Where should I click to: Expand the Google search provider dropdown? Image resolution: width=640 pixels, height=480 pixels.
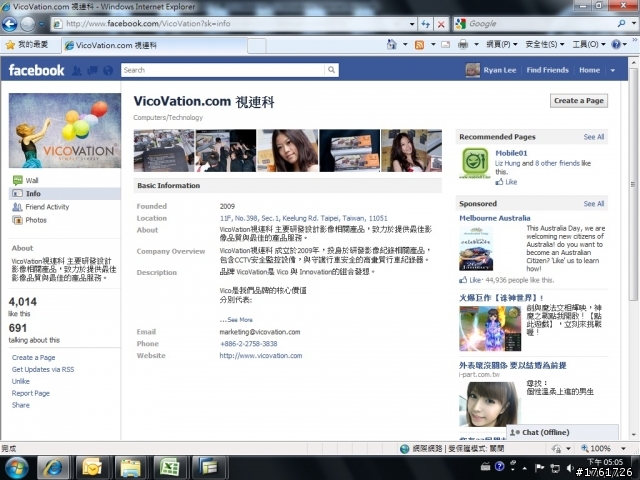pos(633,24)
